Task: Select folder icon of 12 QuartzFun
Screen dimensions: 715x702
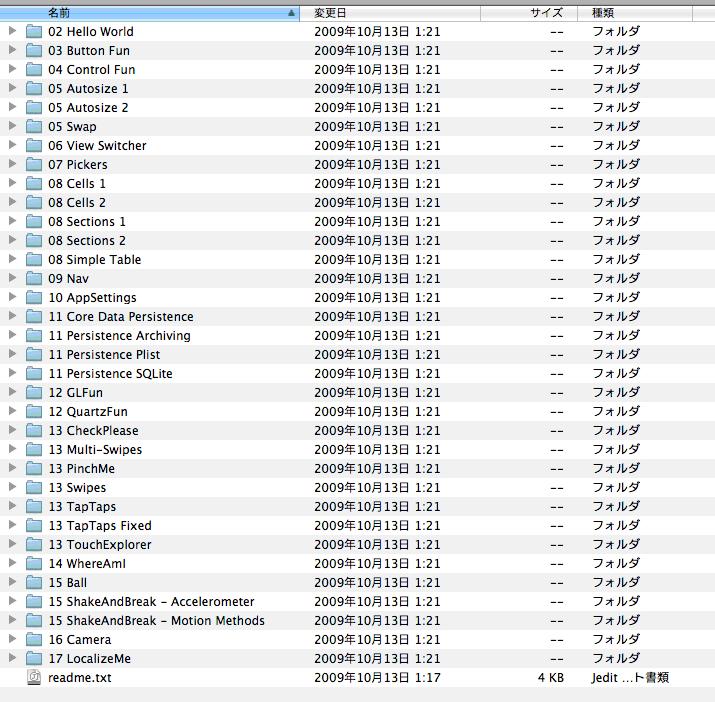Action: pyautogui.click(x=34, y=411)
